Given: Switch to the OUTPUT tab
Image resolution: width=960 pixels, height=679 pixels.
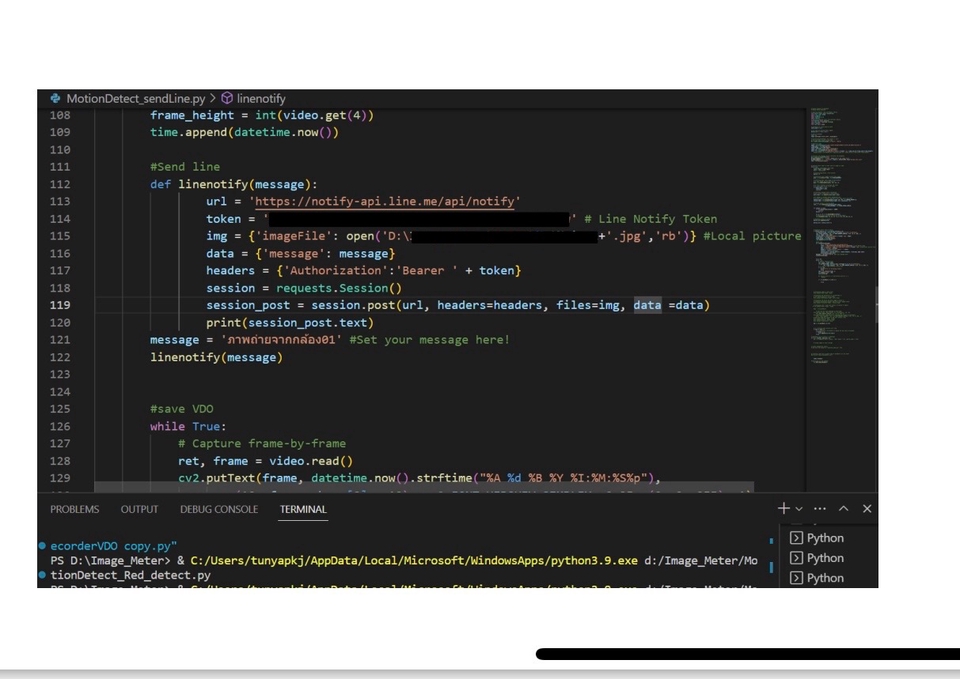Looking at the screenshot, I should coord(139,509).
